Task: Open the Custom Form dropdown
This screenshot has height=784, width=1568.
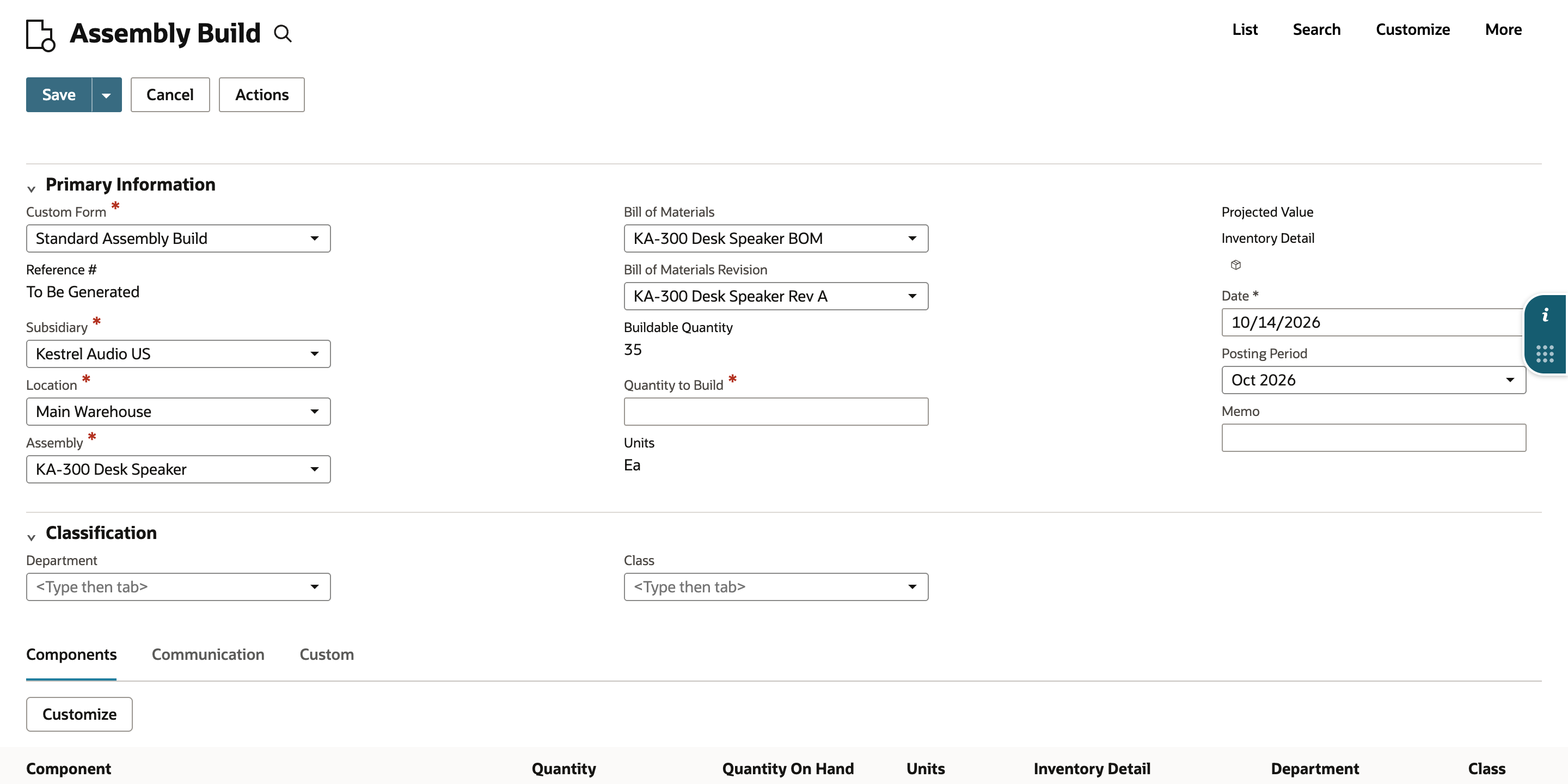Action: pyautogui.click(x=179, y=238)
